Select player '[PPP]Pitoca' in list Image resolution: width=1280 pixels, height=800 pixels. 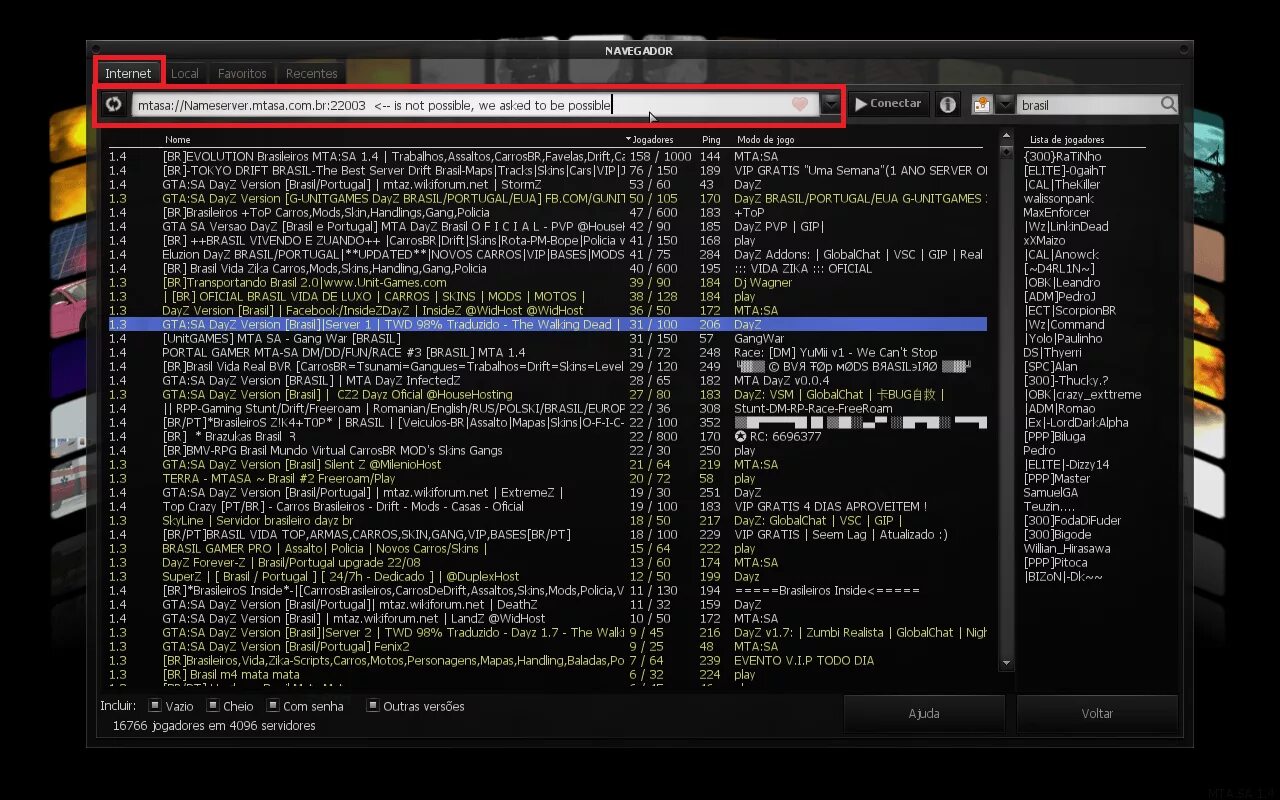[x=1055, y=562]
